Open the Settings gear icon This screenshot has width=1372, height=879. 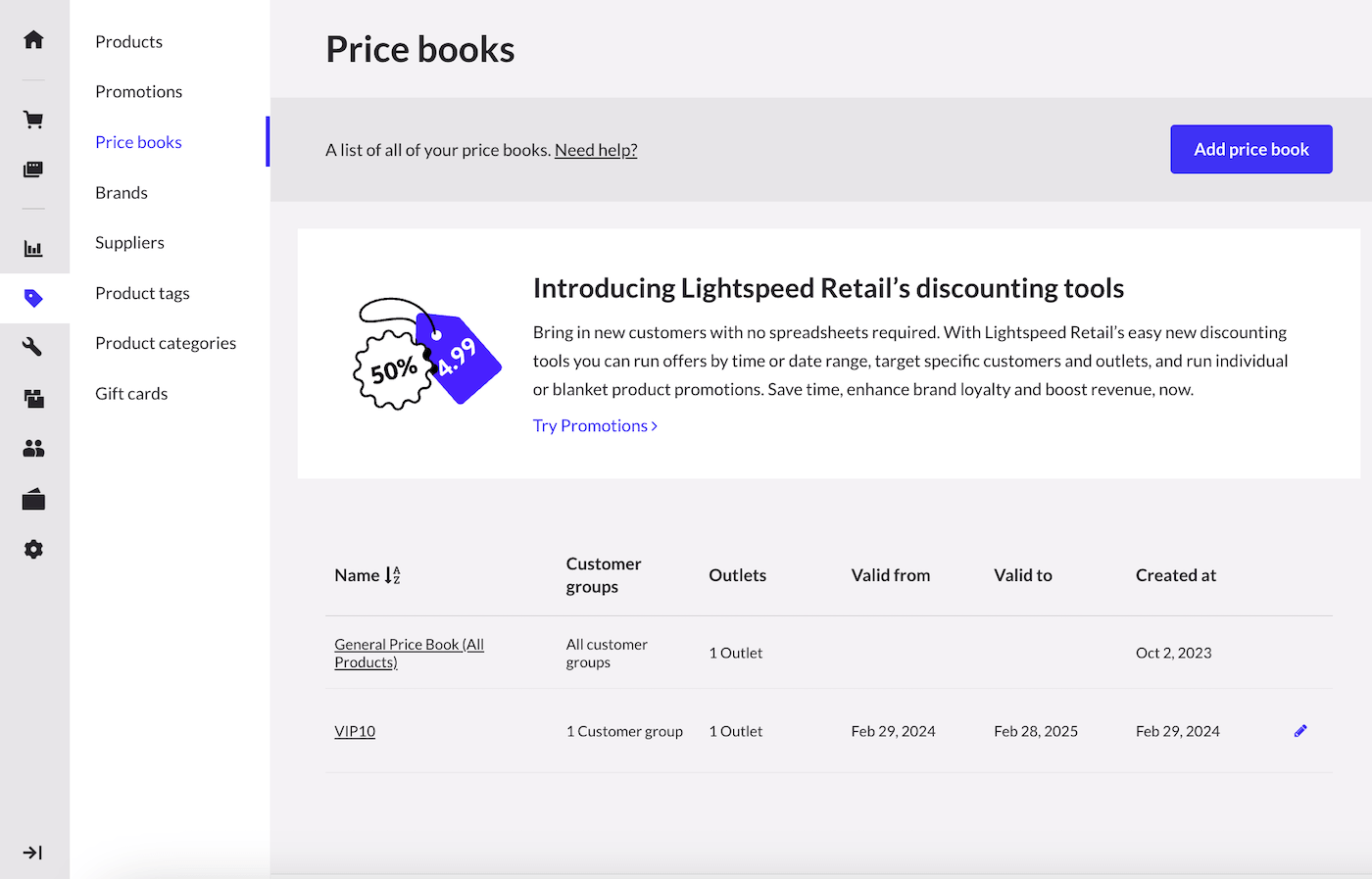33,549
